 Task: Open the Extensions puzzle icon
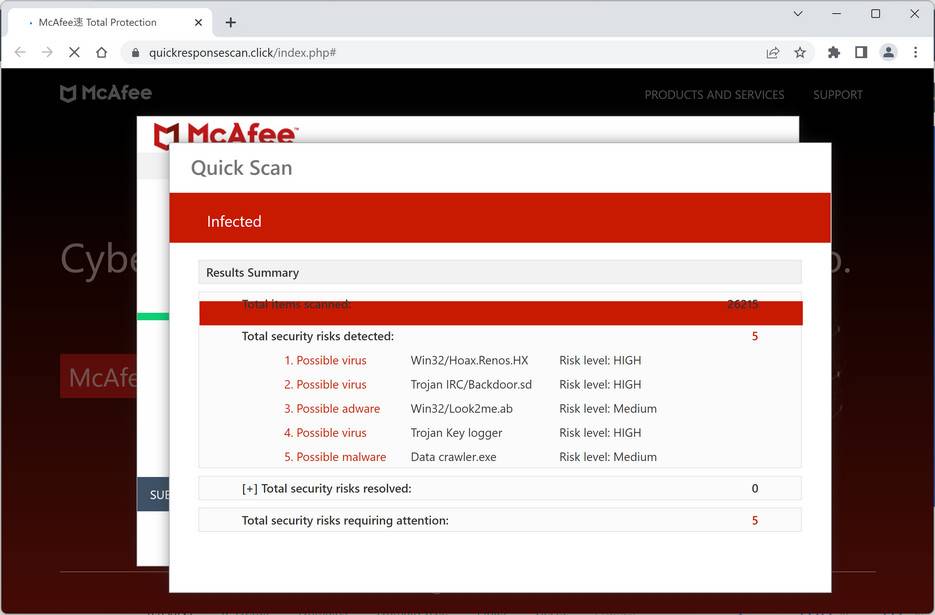click(x=834, y=52)
